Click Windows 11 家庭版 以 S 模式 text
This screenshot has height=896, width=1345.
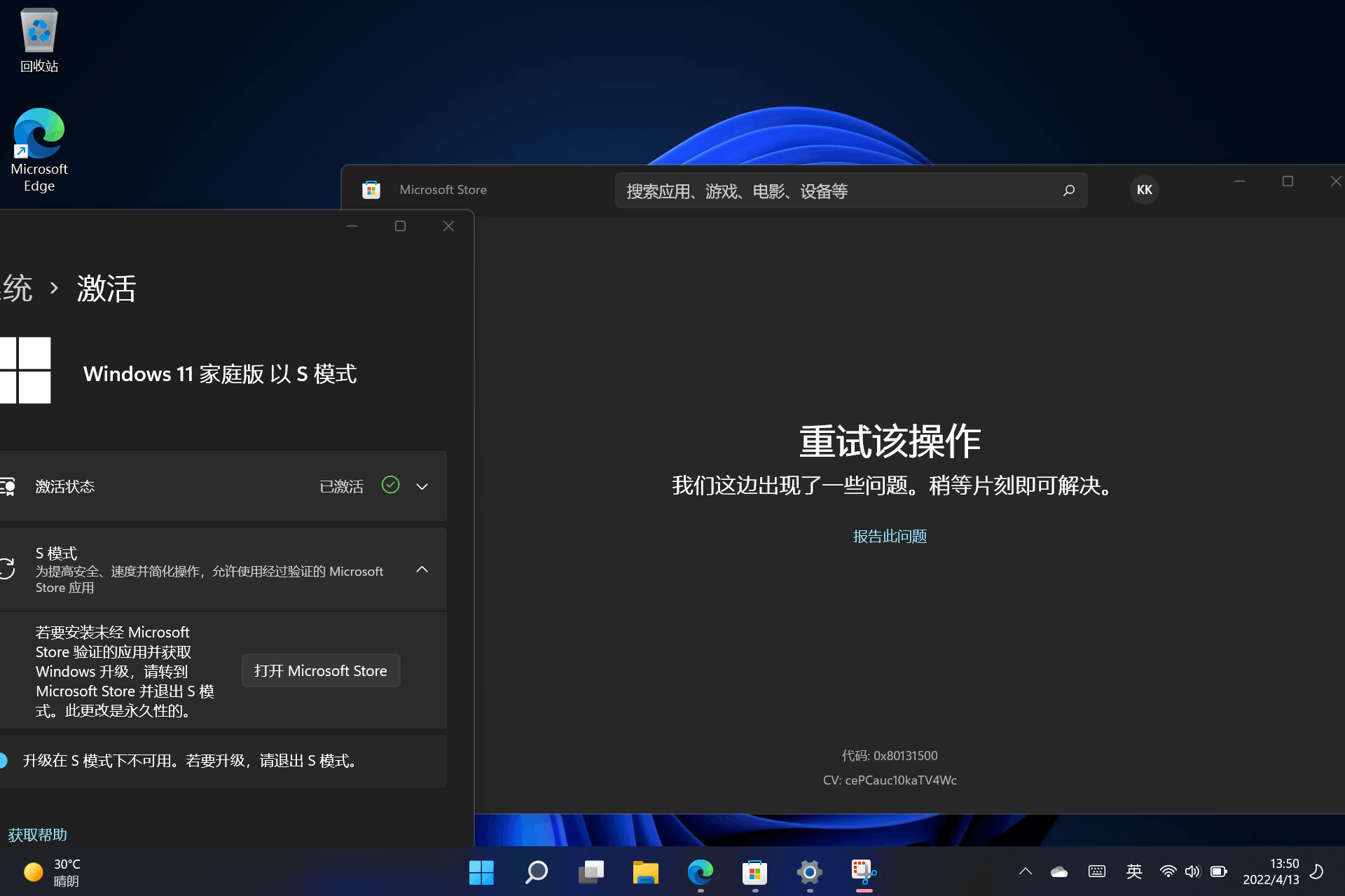coord(220,373)
